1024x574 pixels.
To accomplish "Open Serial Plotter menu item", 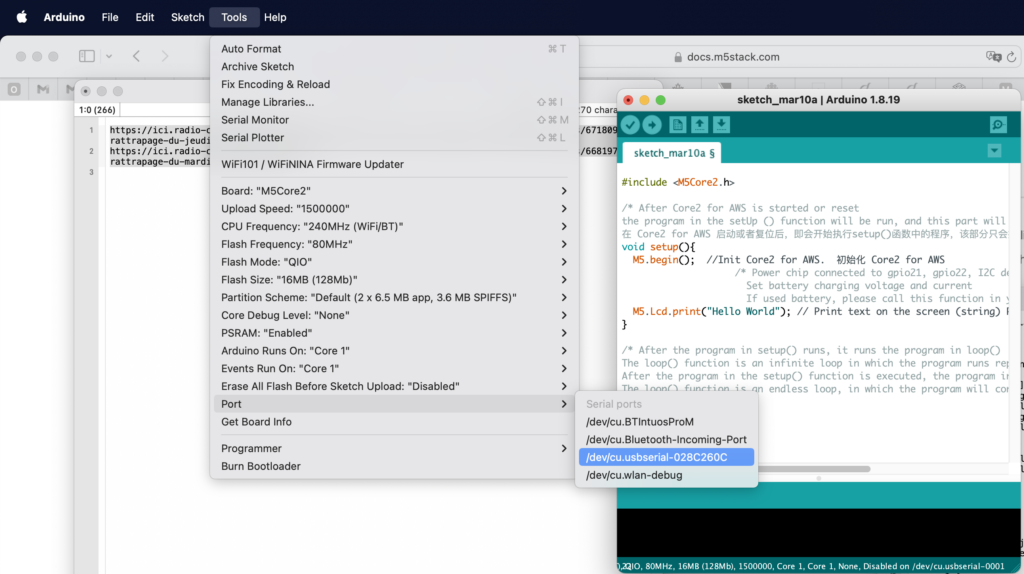I will (x=394, y=138).
